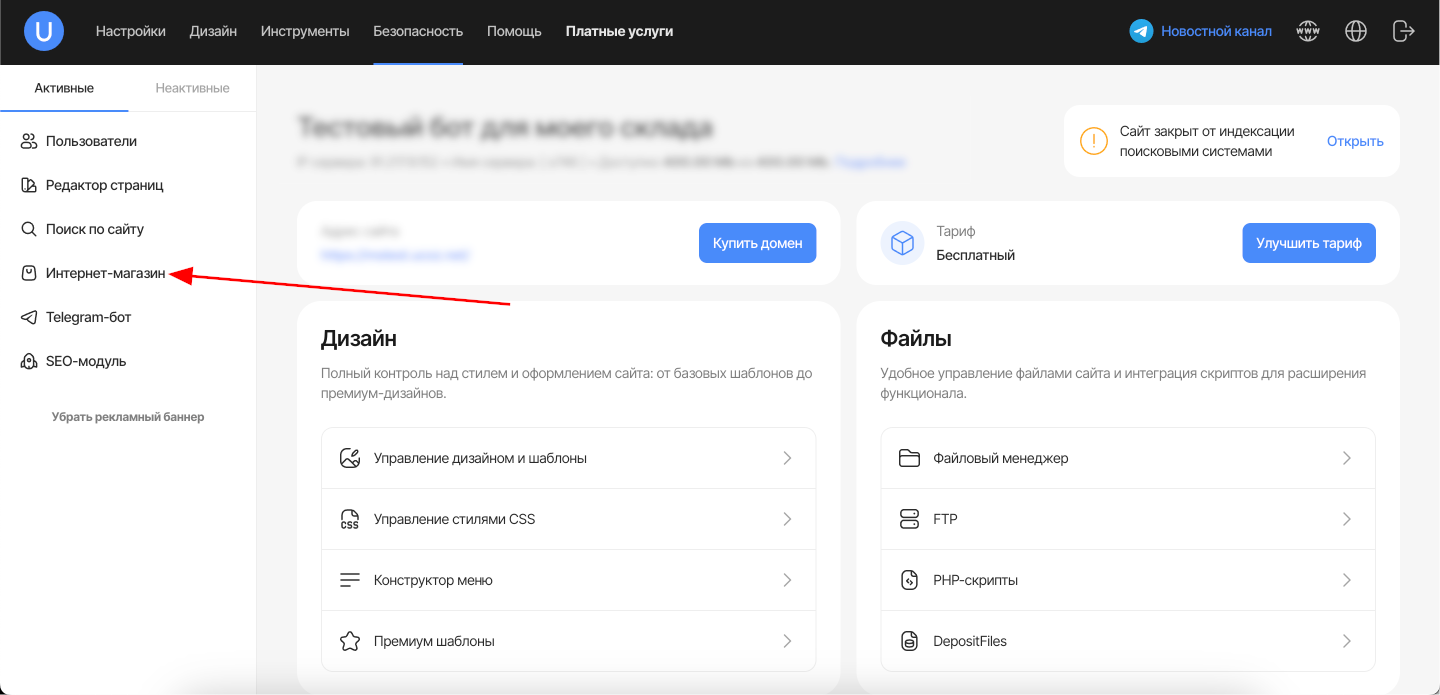
Task: Switch to the Неактивные tab
Action: click(x=192, y=88)
